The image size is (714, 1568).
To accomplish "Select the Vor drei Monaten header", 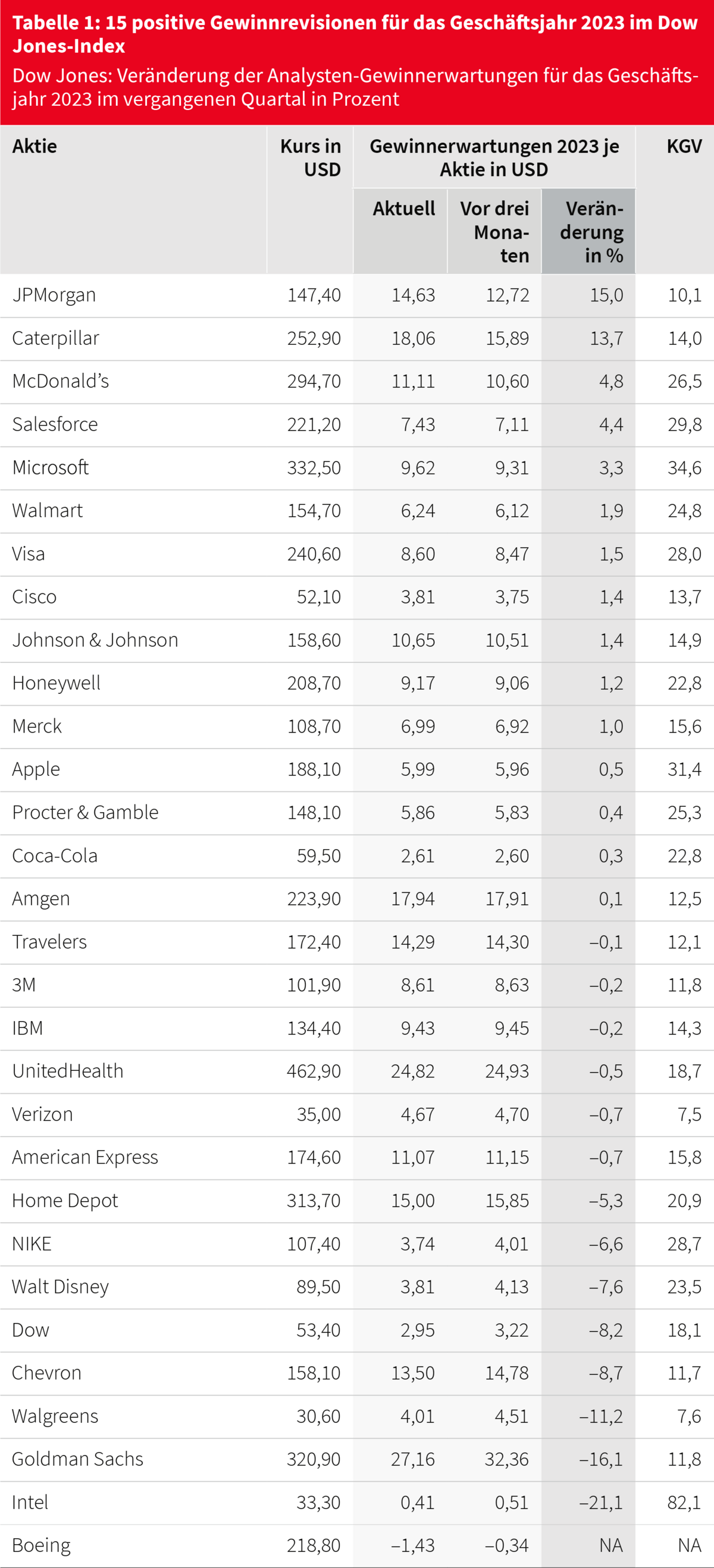I will tap(494, 232).
